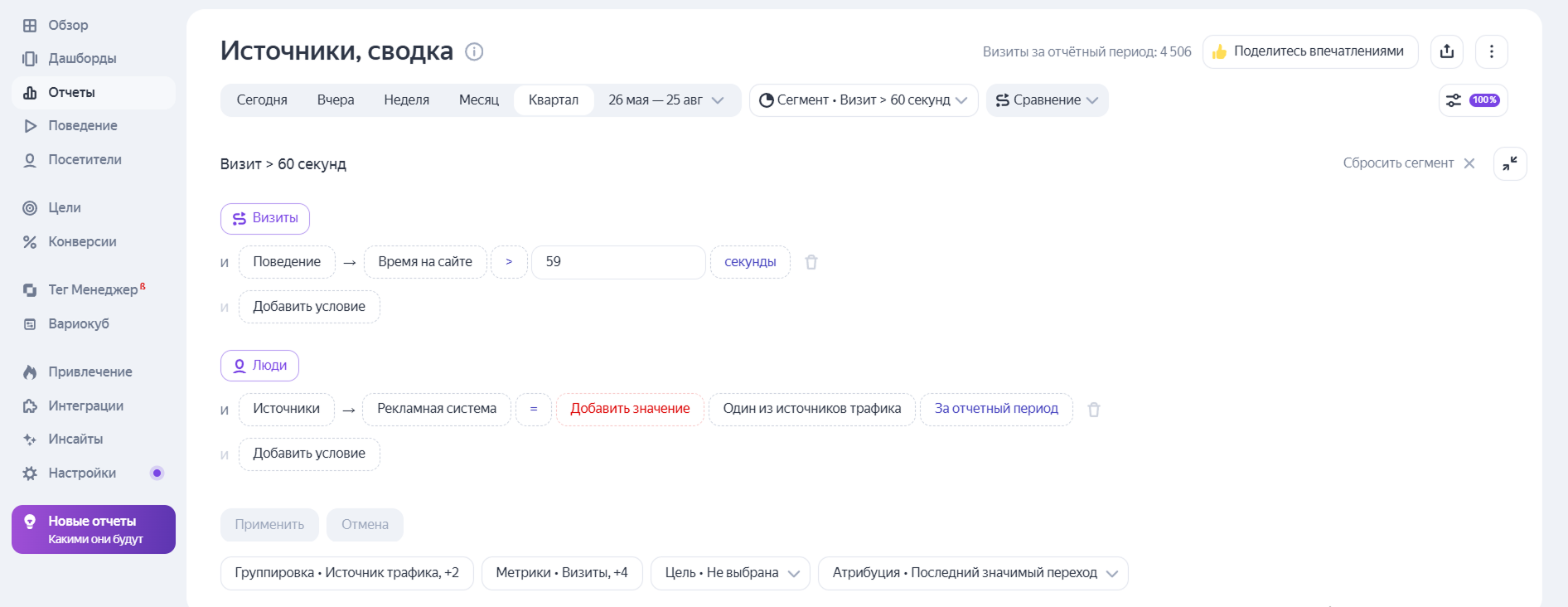Select the Квартал period tab

554,100
